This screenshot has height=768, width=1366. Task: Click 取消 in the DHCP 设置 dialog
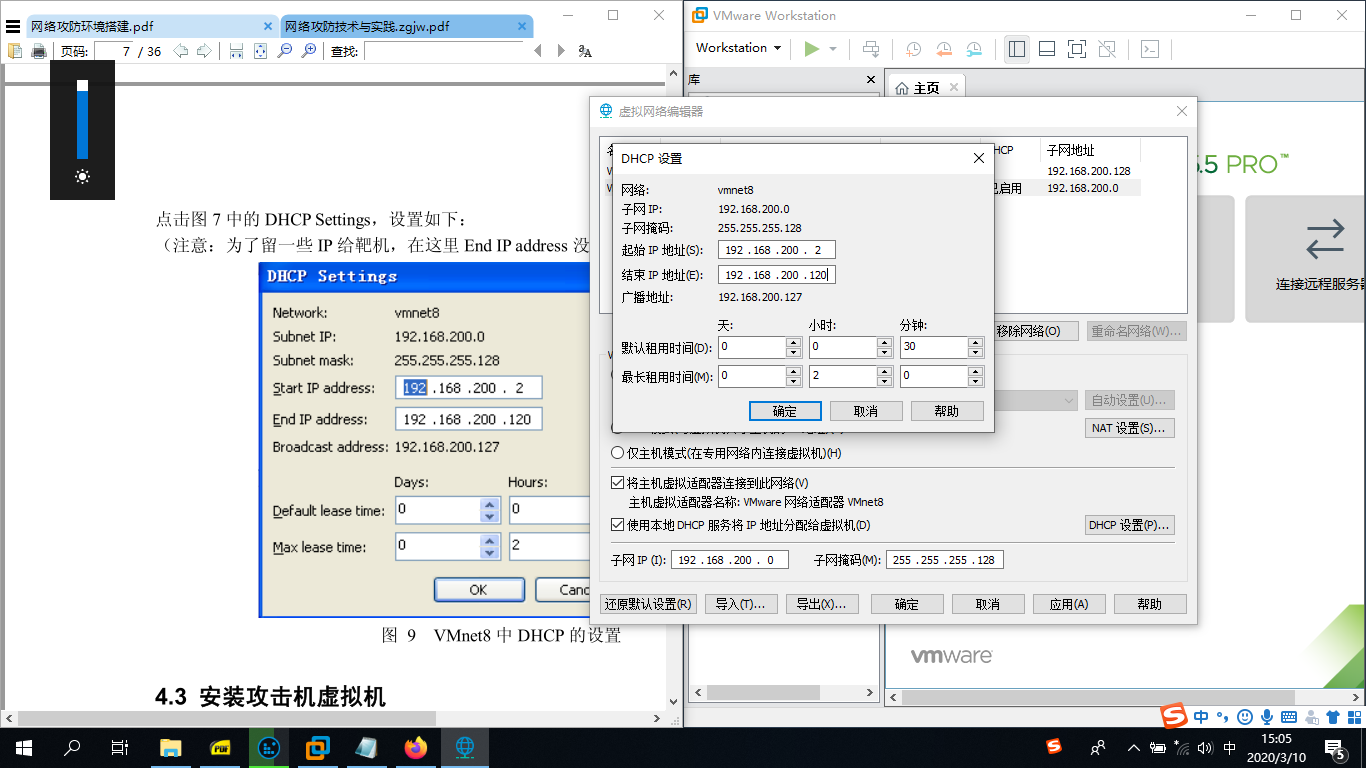click(x=866, y=411)
